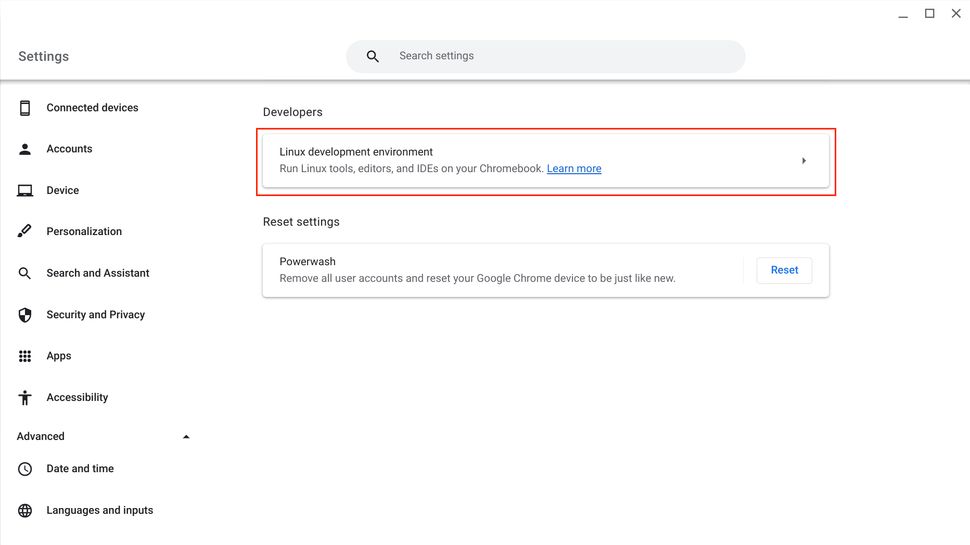Click the Accessibility figure icon

(25, 397)
